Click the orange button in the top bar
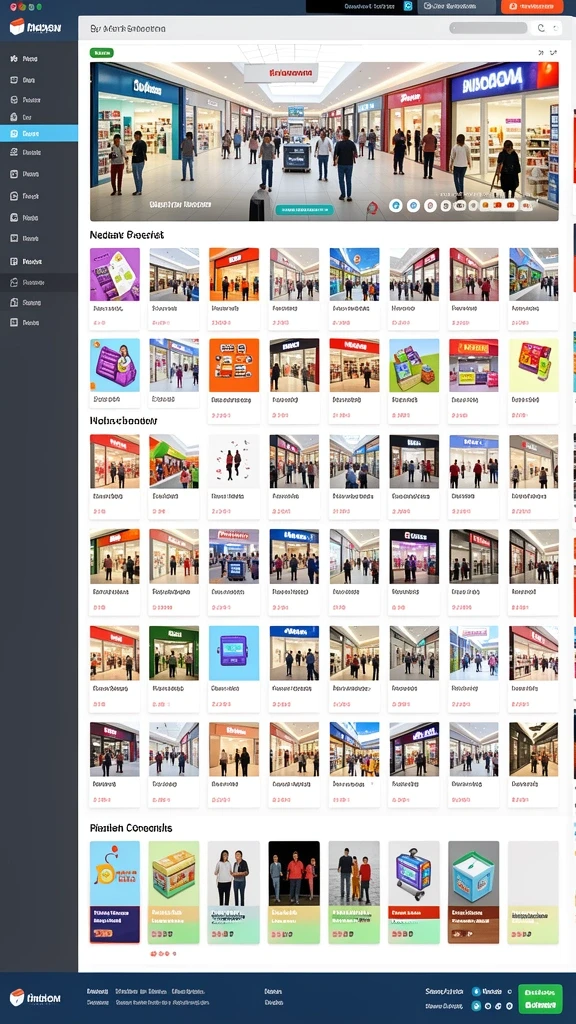576x1024 pixels. [x=532, y=7]
